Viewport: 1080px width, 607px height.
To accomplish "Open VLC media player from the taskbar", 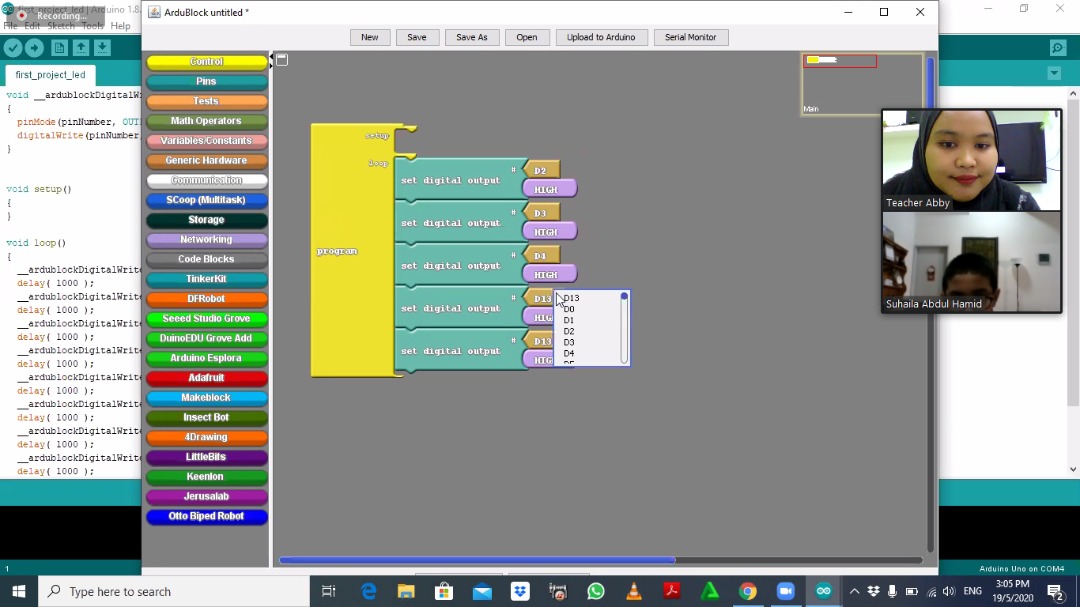I will coord(634,591).
